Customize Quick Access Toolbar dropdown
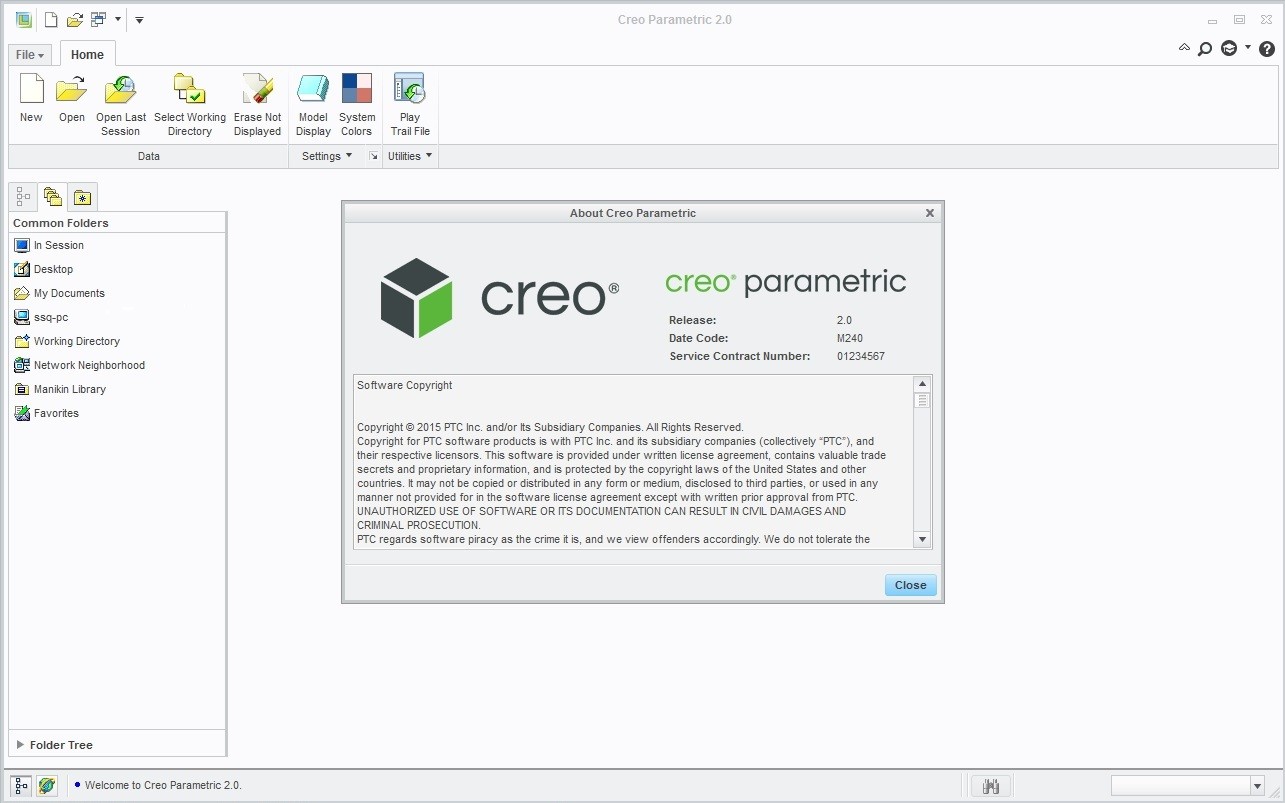Viewport: 1285px width, 803px height. pyautogui.click(x=139, y=19)
